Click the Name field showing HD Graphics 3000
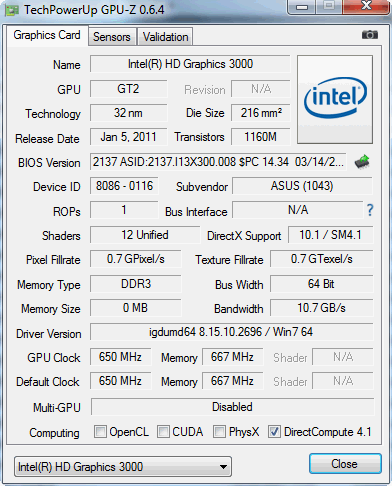 [x=190, y=64]
